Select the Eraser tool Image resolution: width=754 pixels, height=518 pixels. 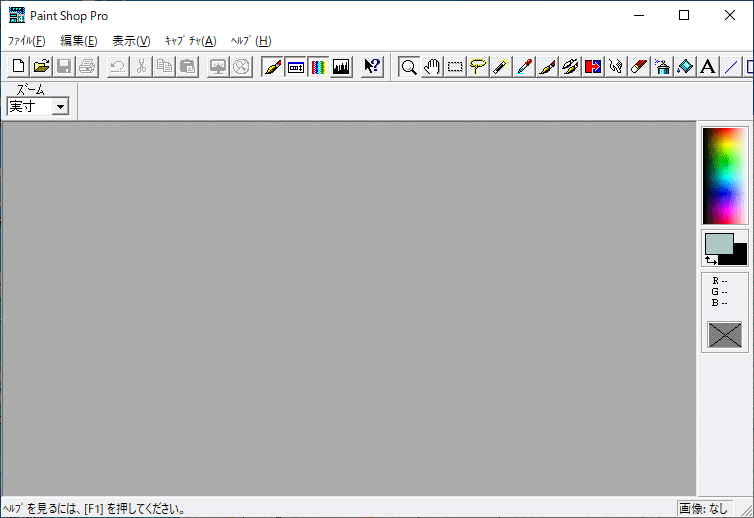pos(640,66)
